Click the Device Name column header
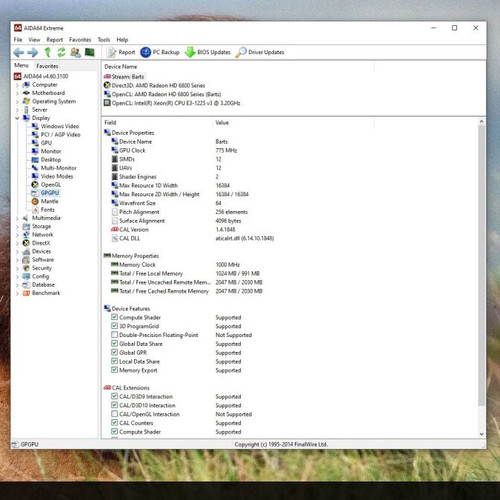The height and width of the screenshot is (500, 500). (x=238, y=67)
